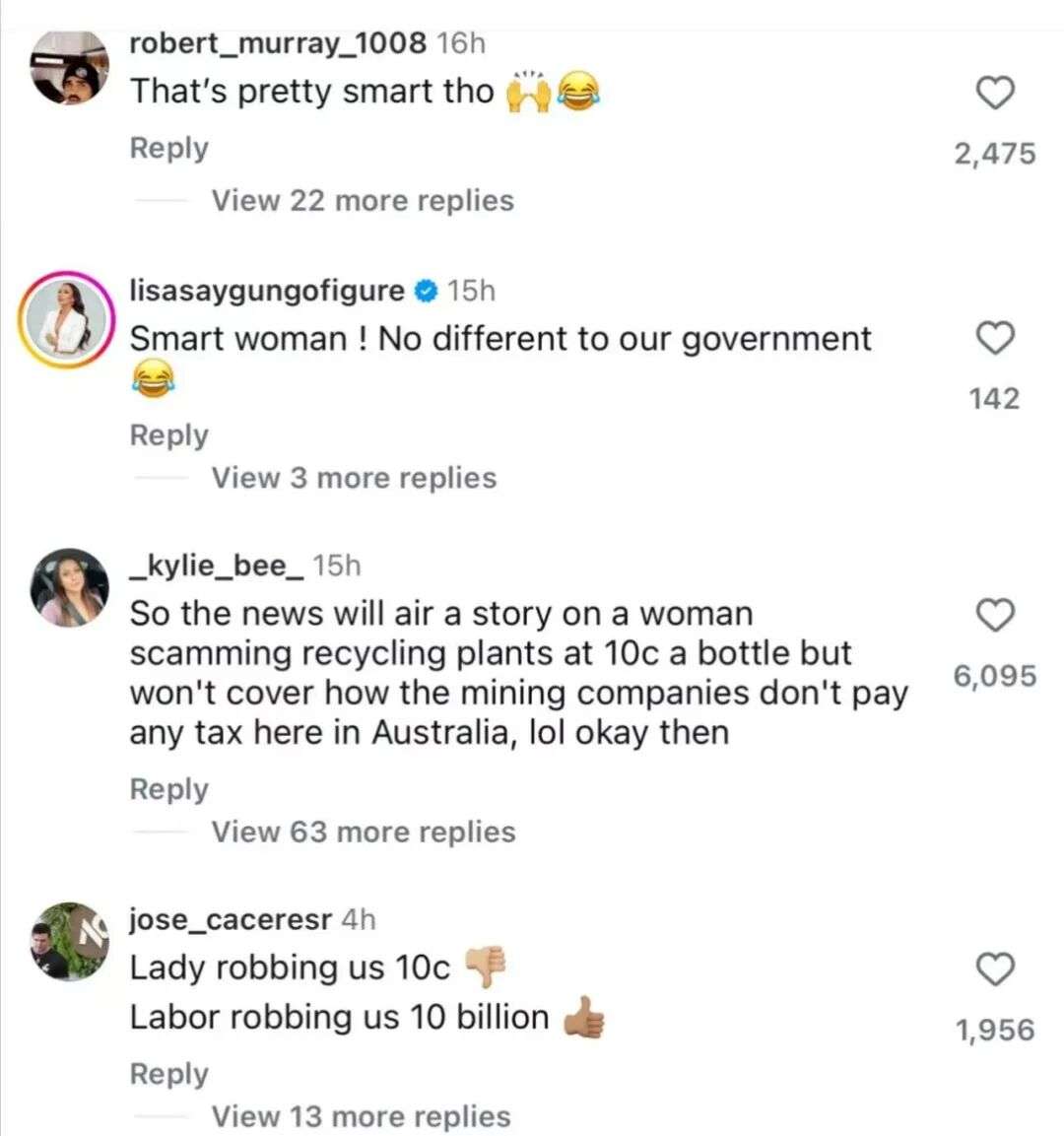View the 6,095 likes count
Image resolution: width=1064 pixels, height=1136 pixels.
click(x=995, y=676)
